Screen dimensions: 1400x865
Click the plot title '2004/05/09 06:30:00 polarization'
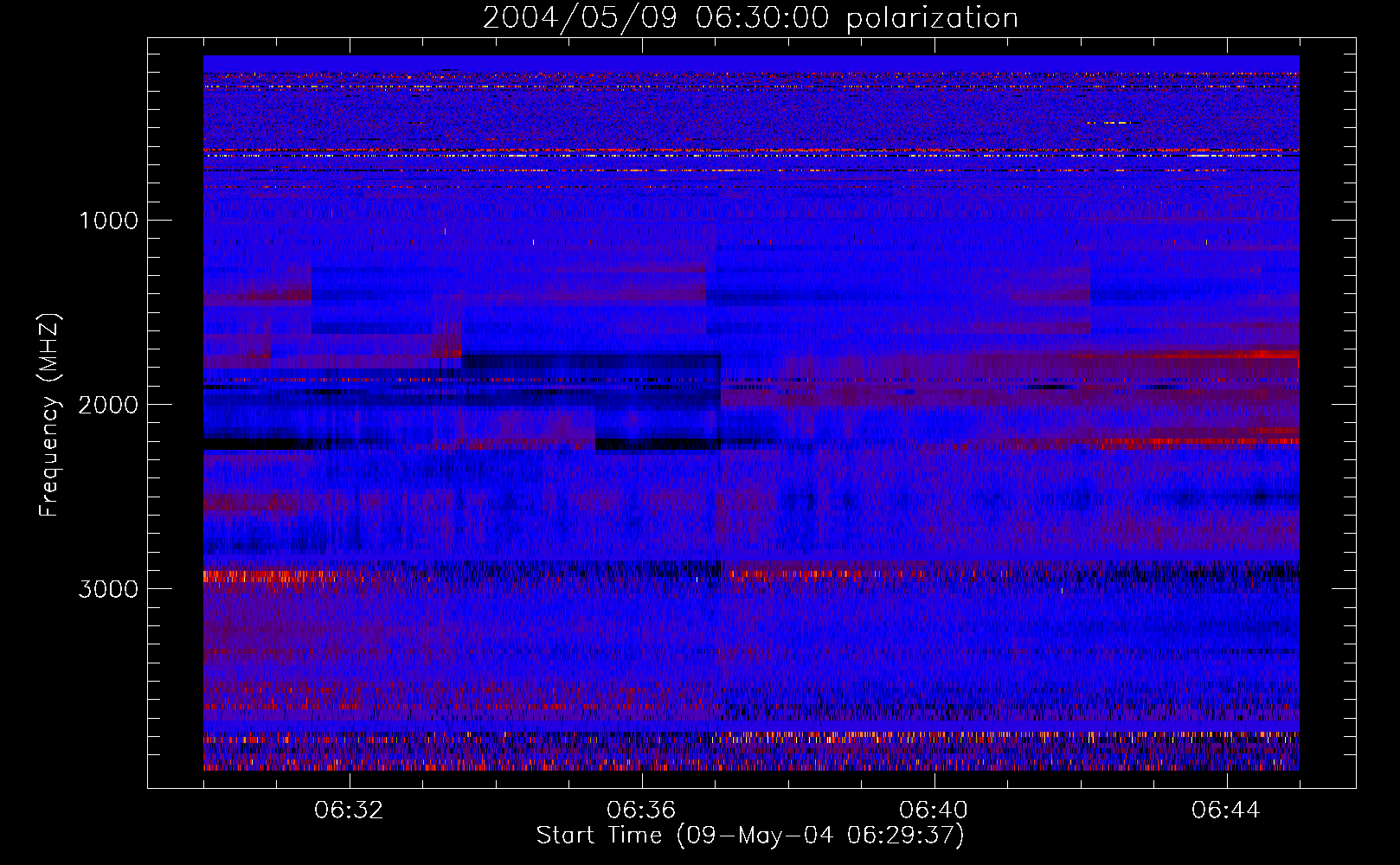[x=750, y=18]
